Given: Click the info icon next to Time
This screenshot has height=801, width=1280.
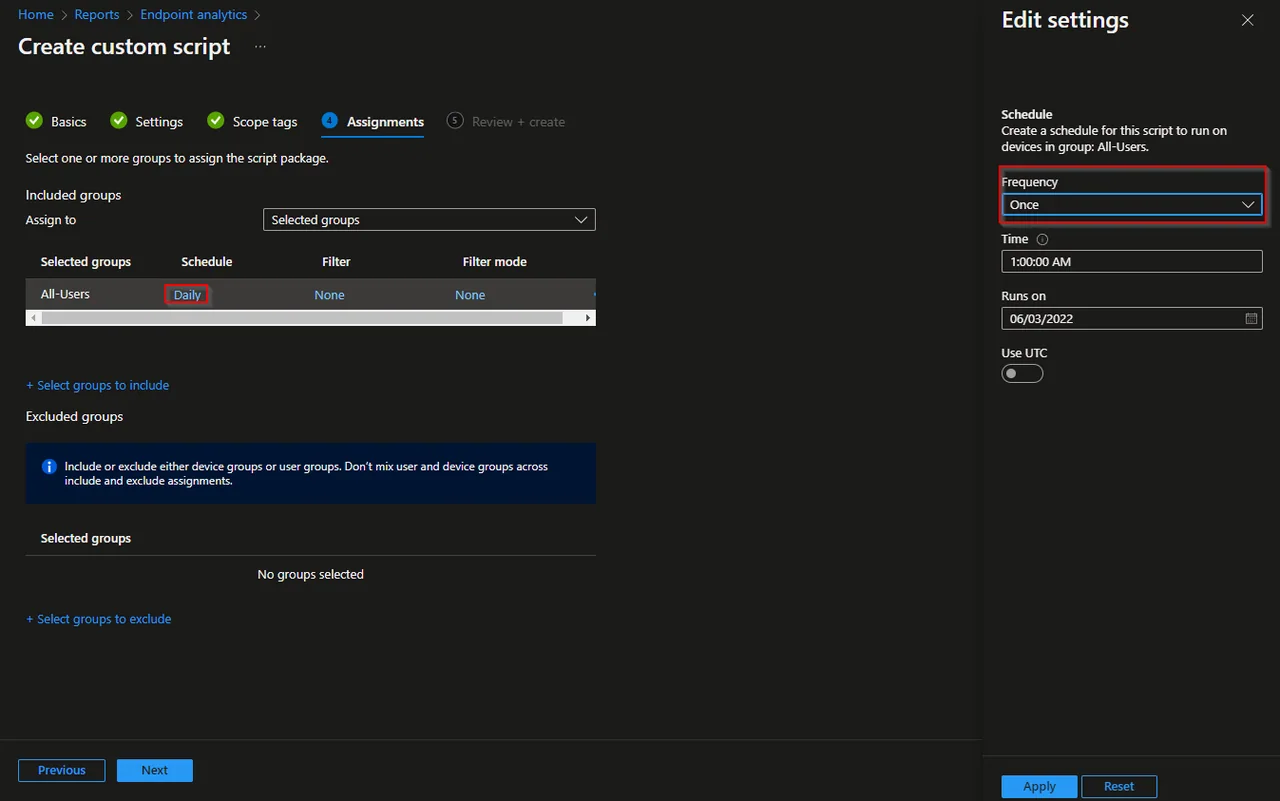Looking at the screenshot, I should point(1043,240).
